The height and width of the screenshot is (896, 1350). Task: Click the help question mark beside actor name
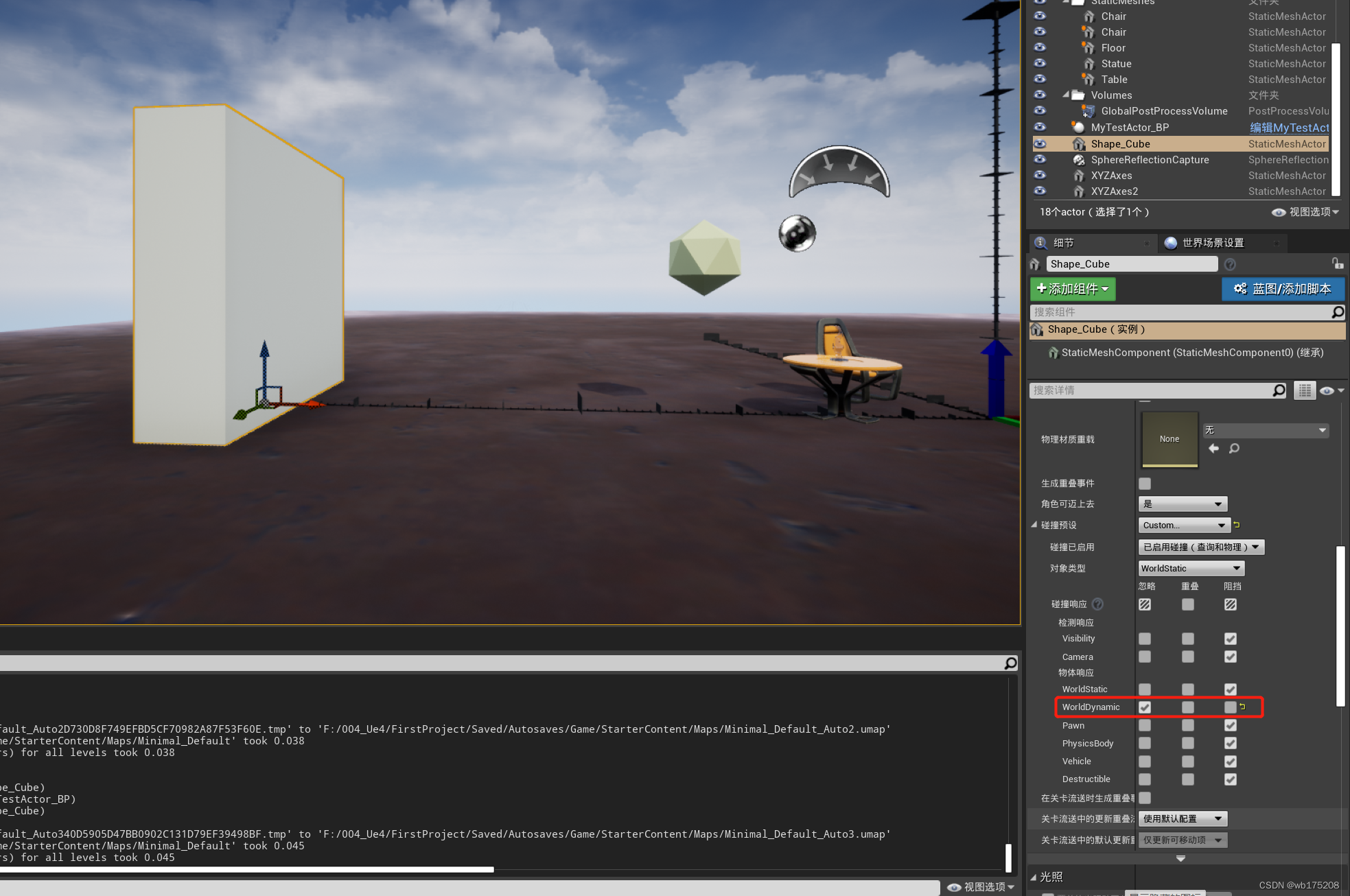tap(1230, 264)
